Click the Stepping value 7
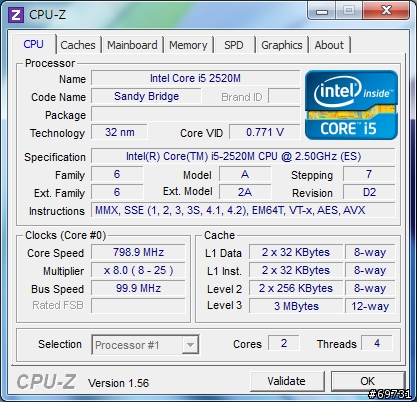The width and height of the screenshot is (417, 402). click(369, 174)
